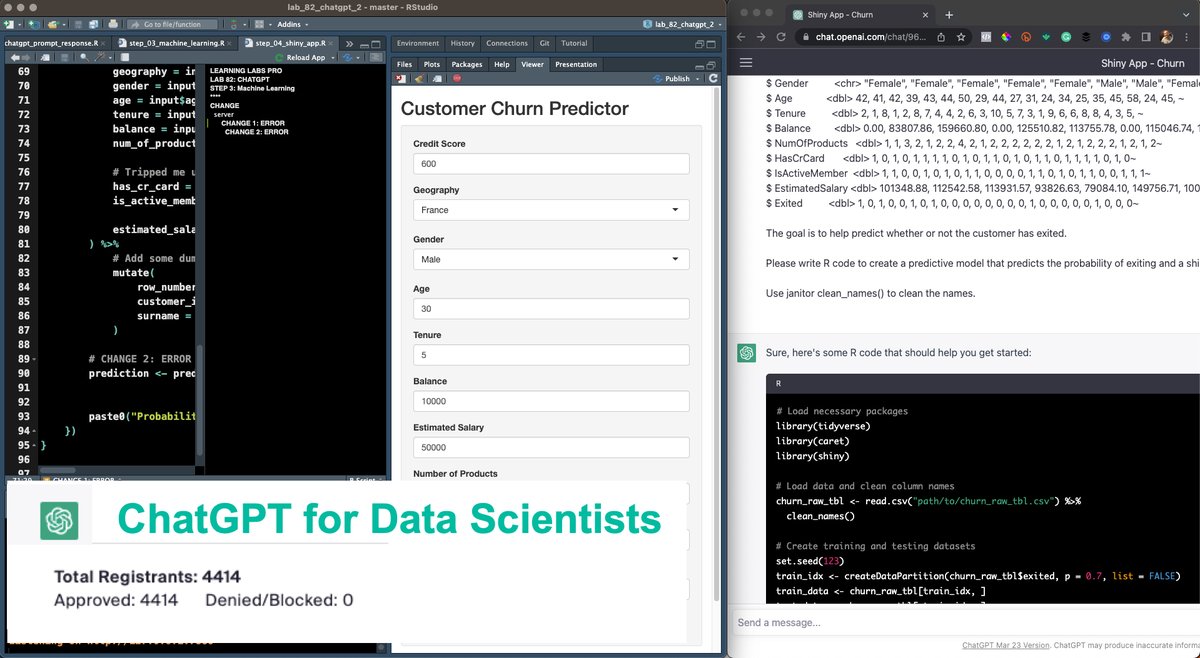This screenshot has height=658, width=1200.
Task: Click the Send a message input box
Action: pyautogui.click(x=965, y=622)
